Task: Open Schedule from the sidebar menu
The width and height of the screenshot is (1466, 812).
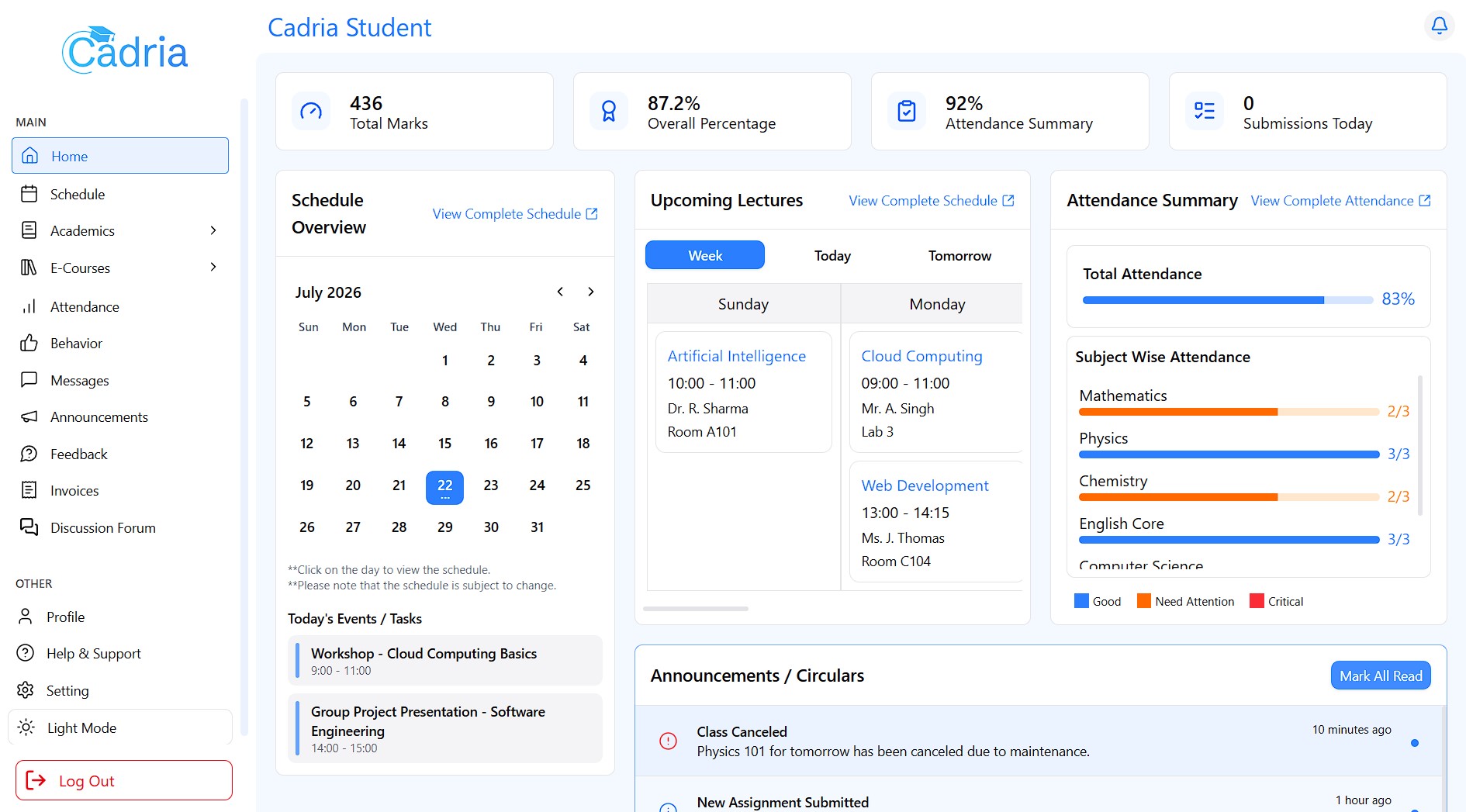Action: (x=120, y=194)
